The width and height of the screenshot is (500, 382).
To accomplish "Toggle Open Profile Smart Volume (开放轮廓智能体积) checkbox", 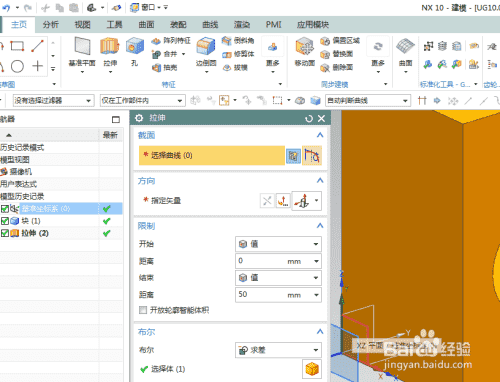I will (143, 310).
